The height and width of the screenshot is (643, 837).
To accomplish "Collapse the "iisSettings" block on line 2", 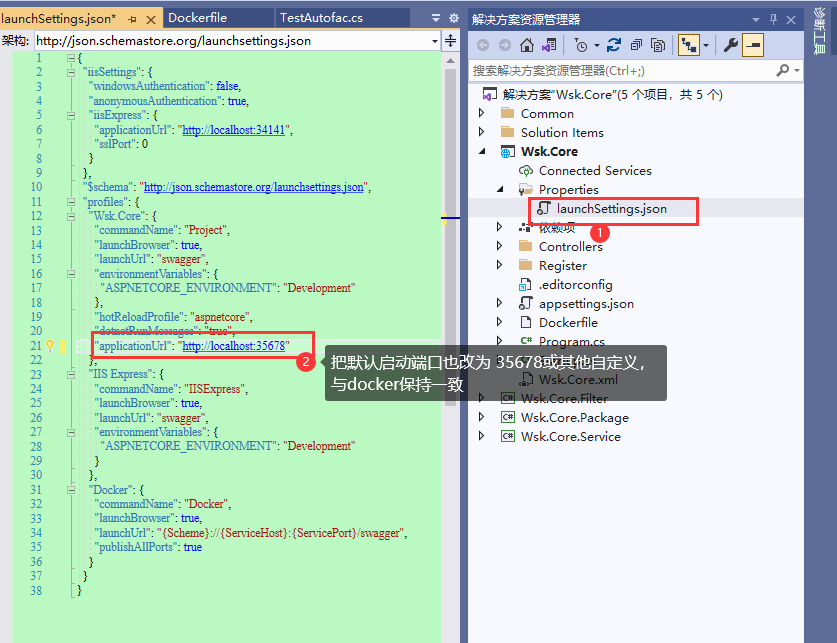I will pos(71,73).
